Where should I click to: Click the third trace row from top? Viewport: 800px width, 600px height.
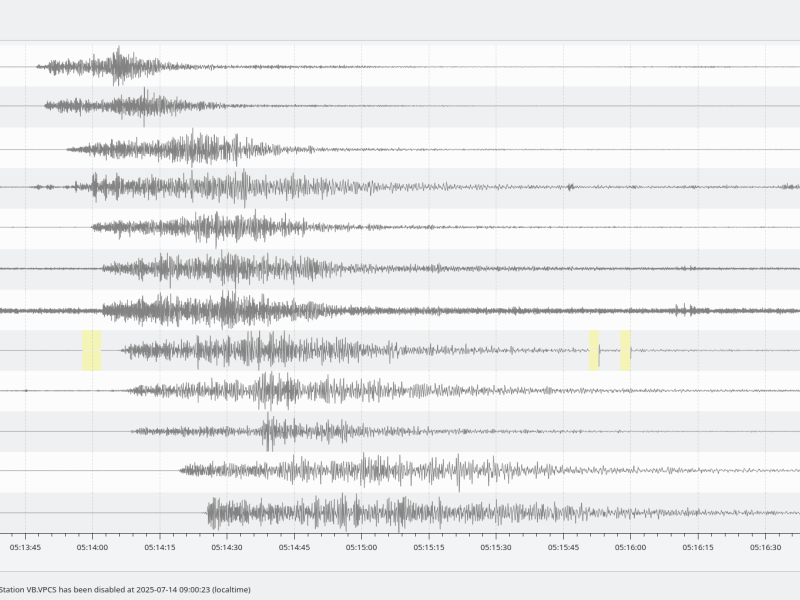[x=400, y=149]
